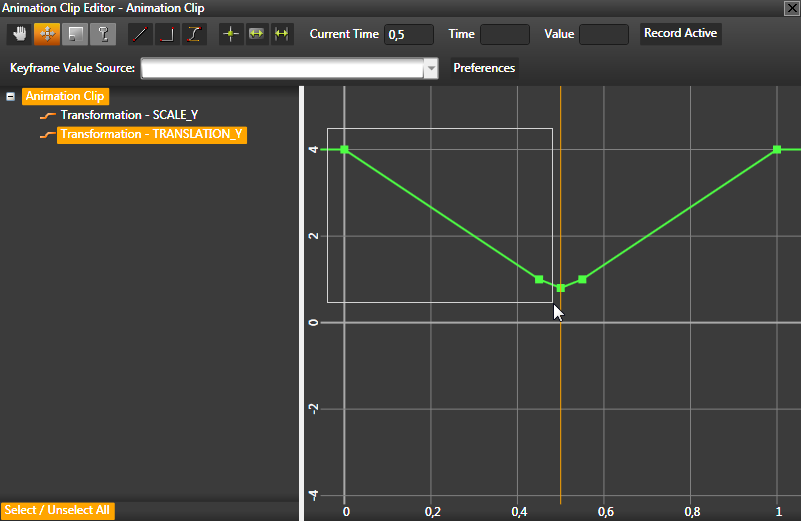
Task: Click the keyframe at time 1
Action: [777, 150]
